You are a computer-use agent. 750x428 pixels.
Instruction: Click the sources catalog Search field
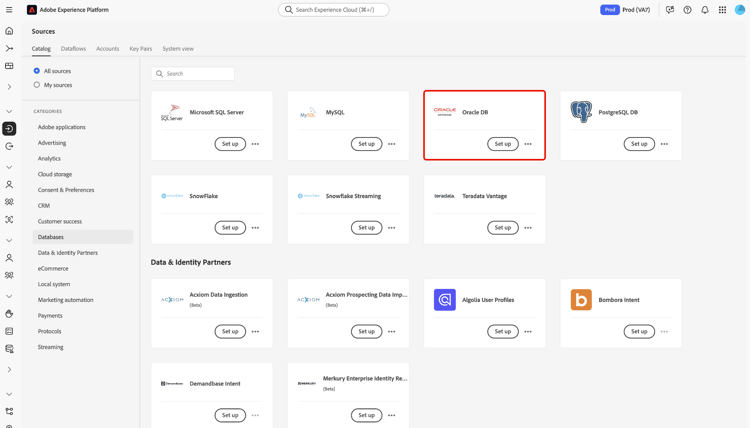point(193,74)
